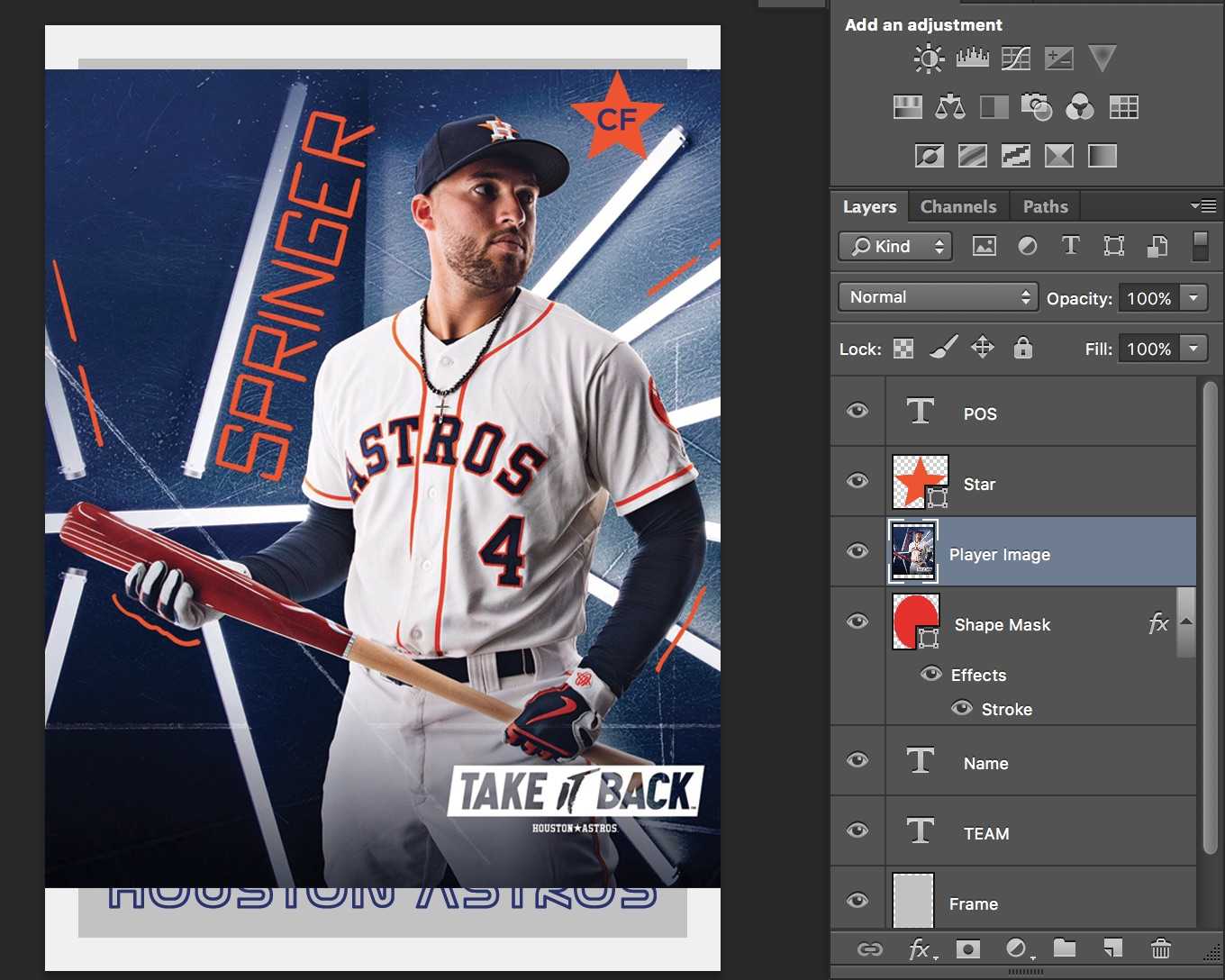
Task: Lock image pixels with brush icon
Action: [943, 348]
